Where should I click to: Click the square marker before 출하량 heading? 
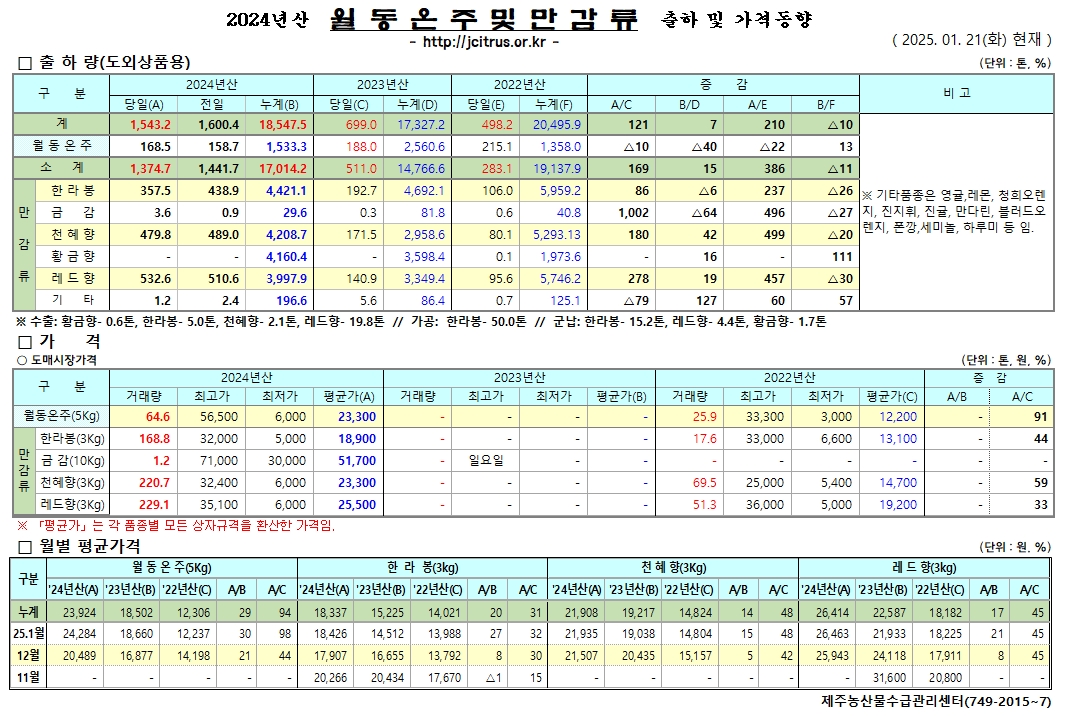[x=25, y=63]
